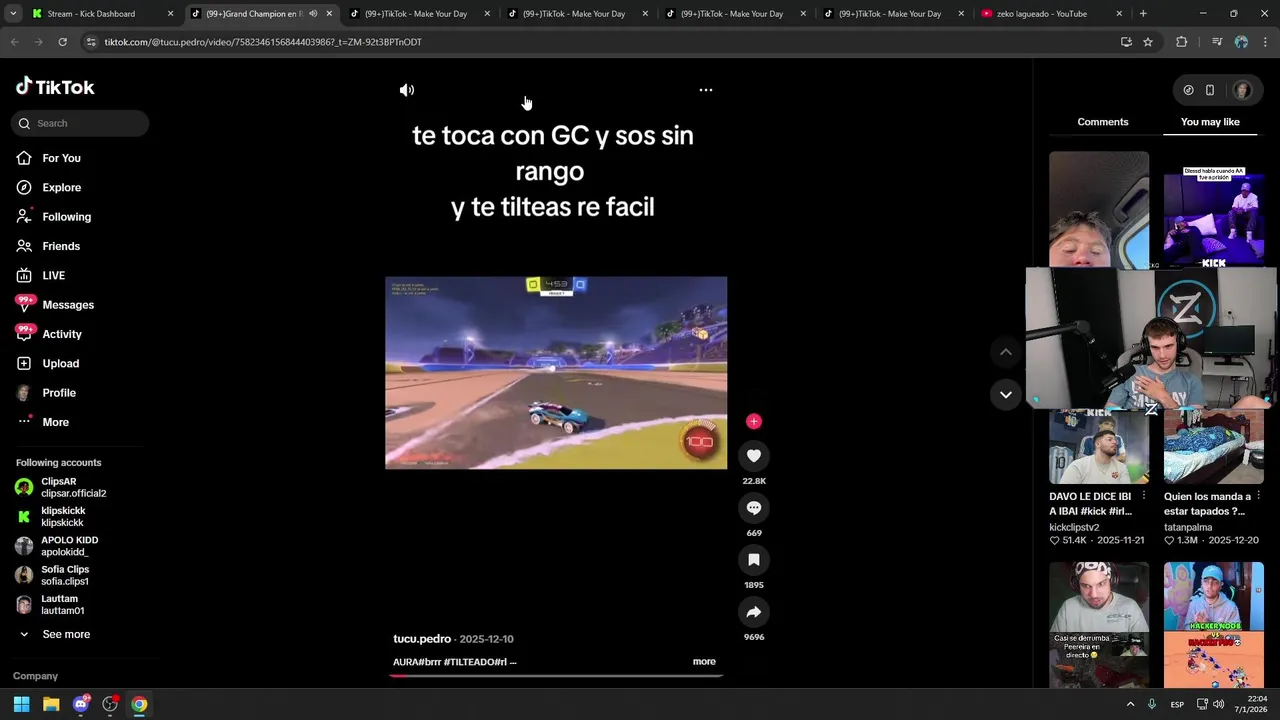Open the tatanpalma account link

click(1188, 527)
